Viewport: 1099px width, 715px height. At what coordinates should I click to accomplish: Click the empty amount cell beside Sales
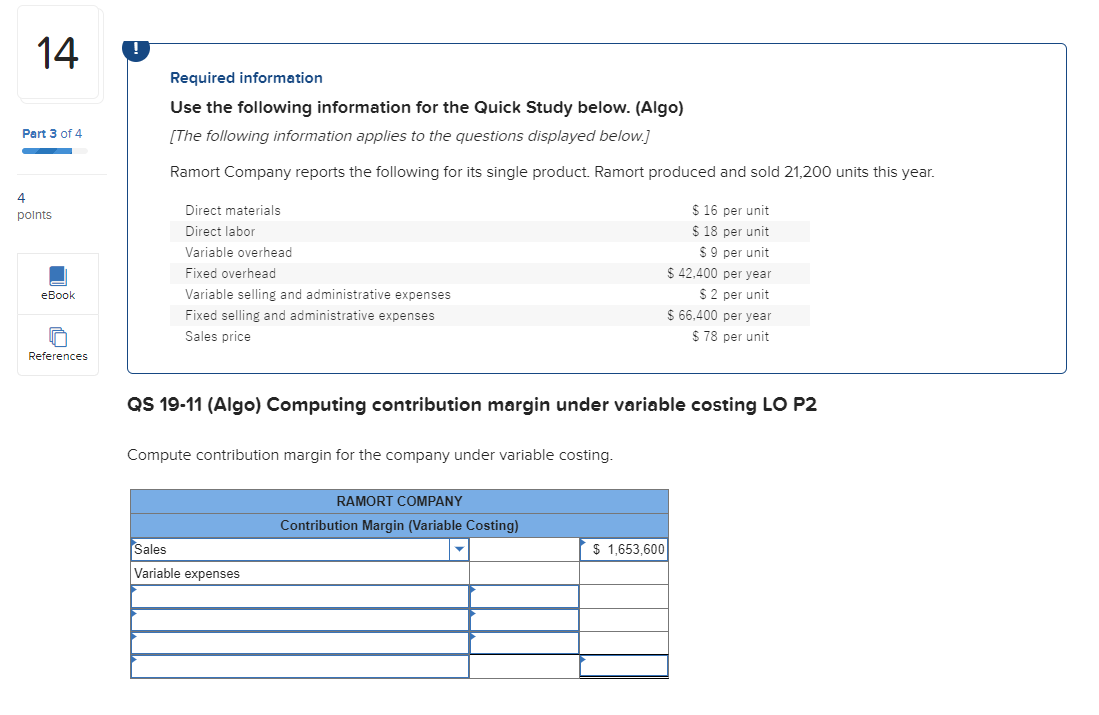tap(524, 549)
